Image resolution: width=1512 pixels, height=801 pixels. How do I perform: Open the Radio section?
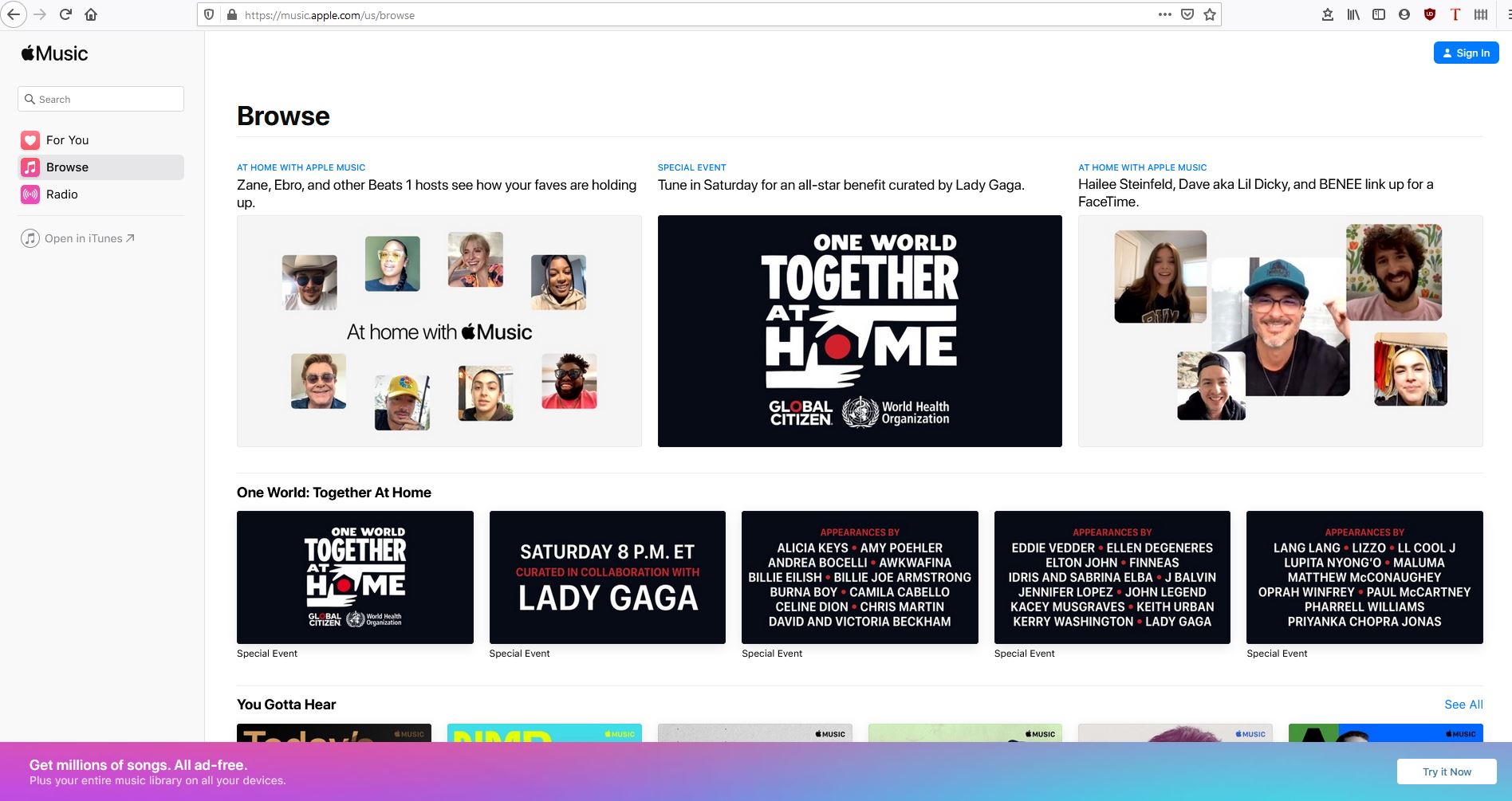tap(101, 194)
